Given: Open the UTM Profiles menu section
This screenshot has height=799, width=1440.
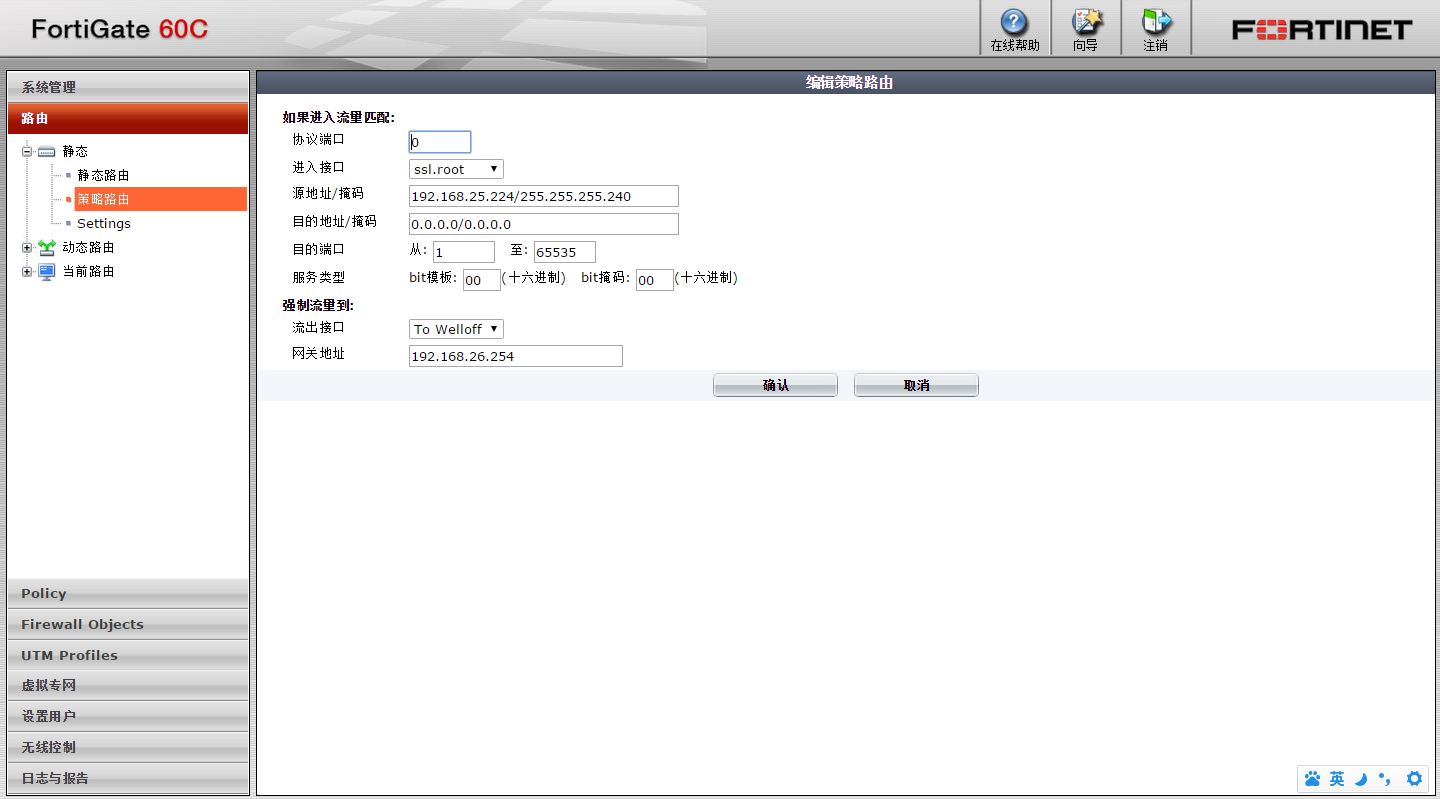Looking at the screenshot, I should tap(128, 655).
